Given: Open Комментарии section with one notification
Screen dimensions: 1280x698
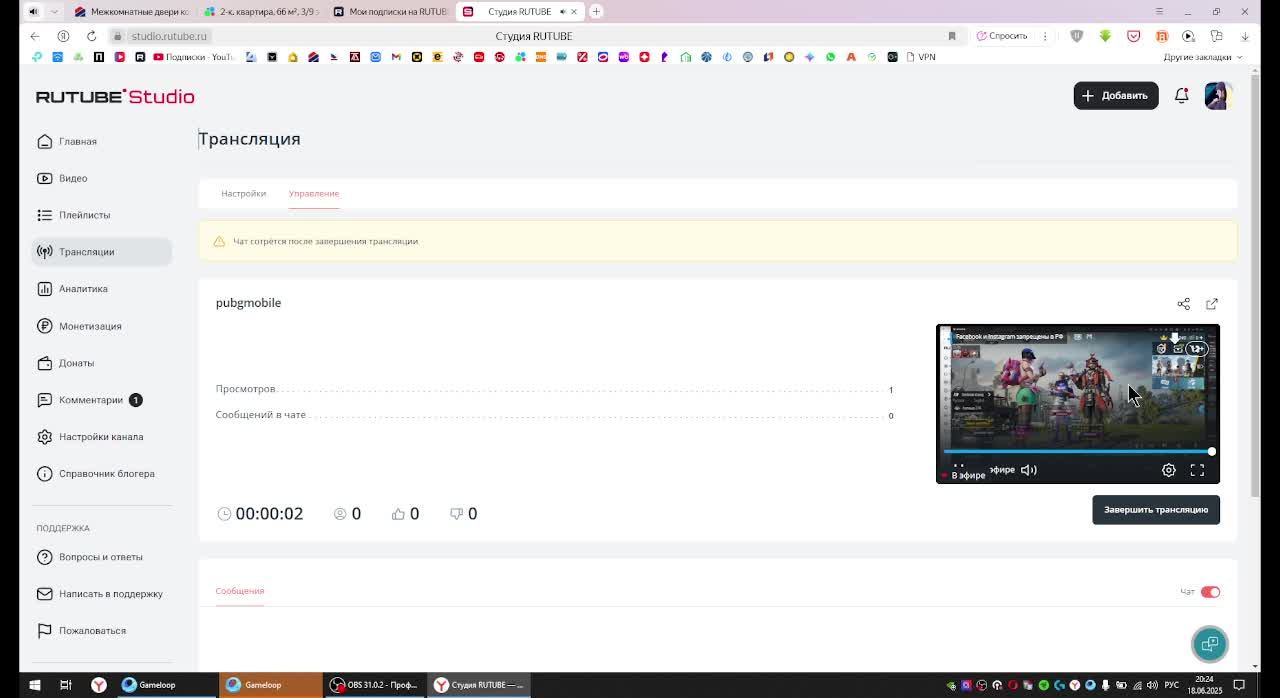Looking at the screenshot, I should (90, 400).
